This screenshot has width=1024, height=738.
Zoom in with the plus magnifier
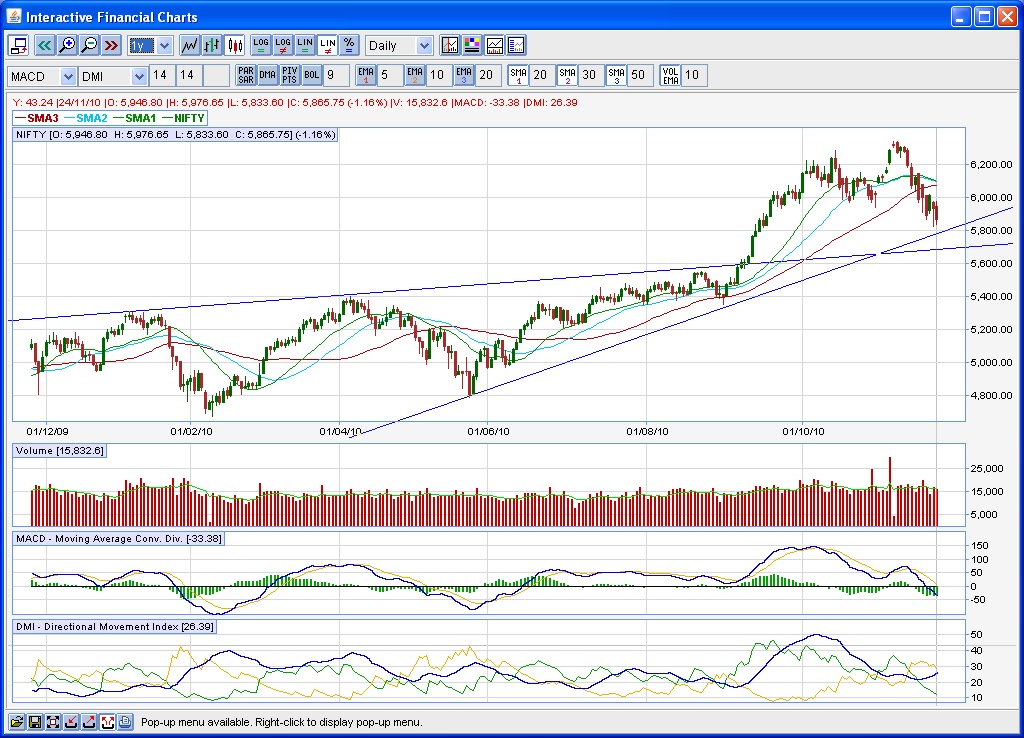click(67, 45)
